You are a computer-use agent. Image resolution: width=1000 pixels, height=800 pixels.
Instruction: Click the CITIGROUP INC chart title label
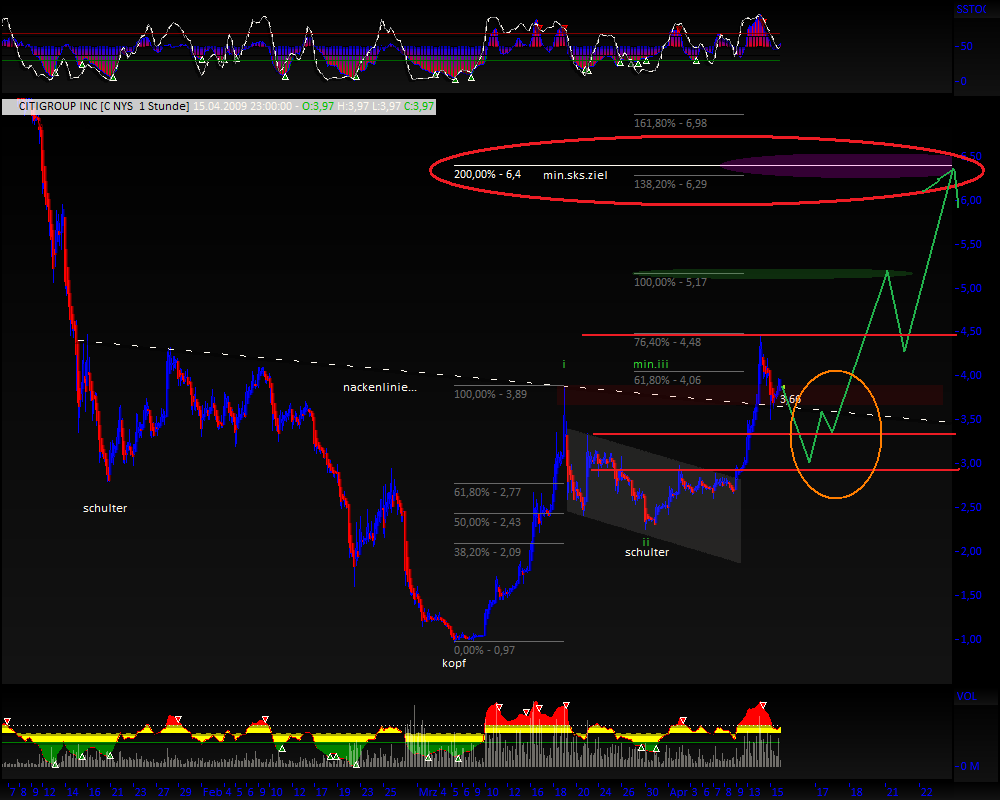105,107
